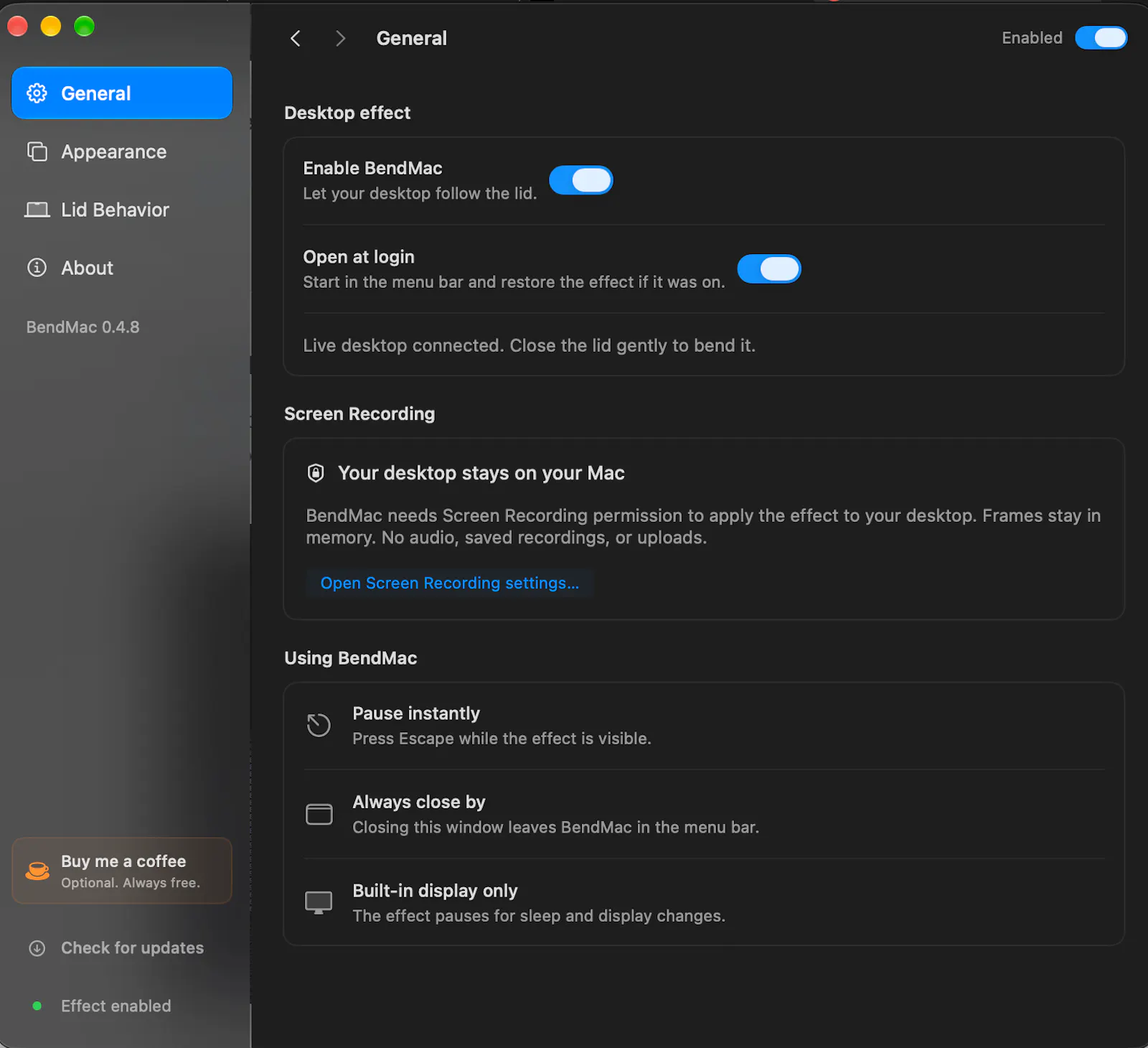Click the Pause instantly circular arrow icon
The image size is (1148, 1048).
click(x=319, y=725)
